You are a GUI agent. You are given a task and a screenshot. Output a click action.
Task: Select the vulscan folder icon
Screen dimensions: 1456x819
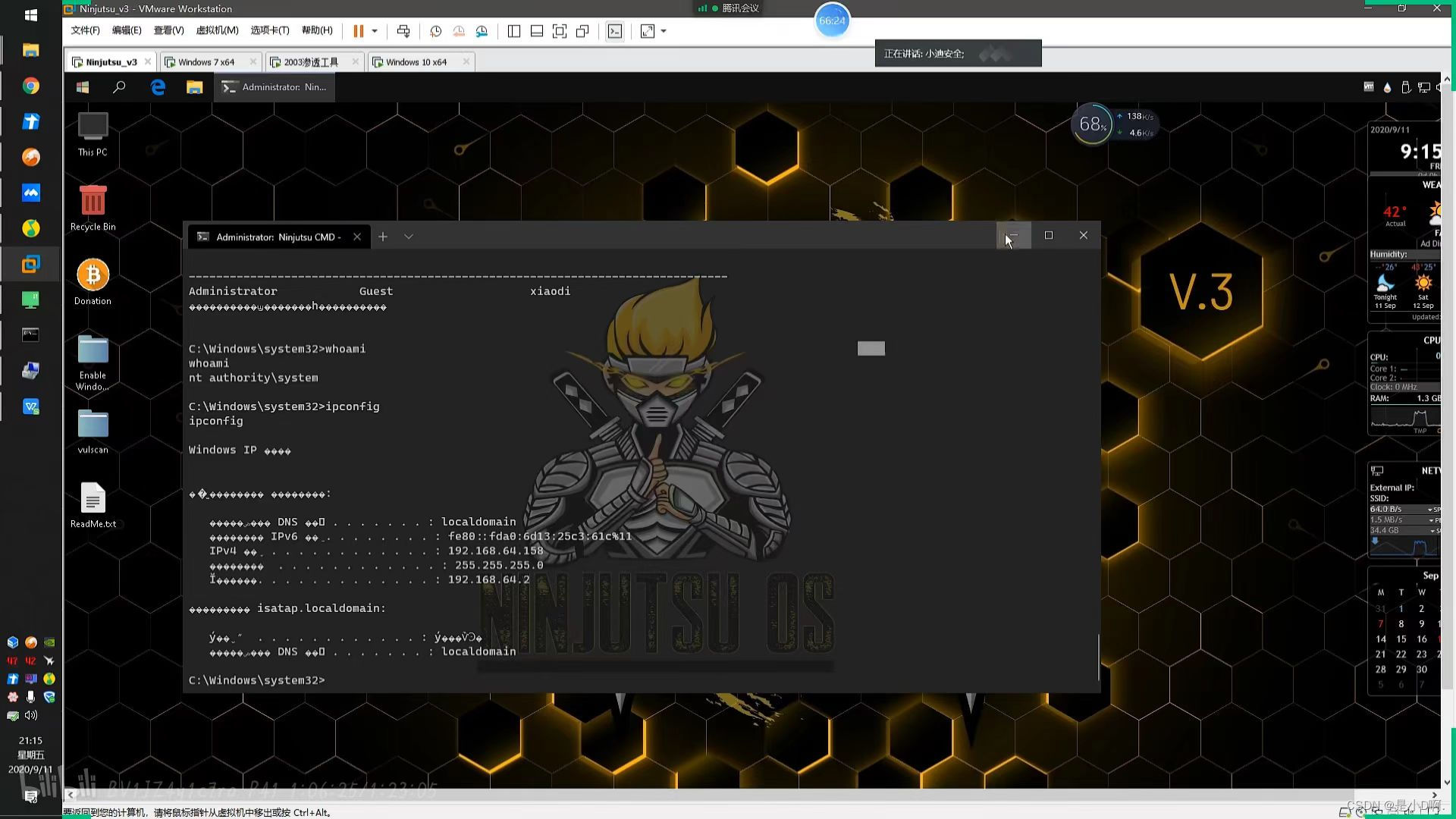click(x=93, y=431)
